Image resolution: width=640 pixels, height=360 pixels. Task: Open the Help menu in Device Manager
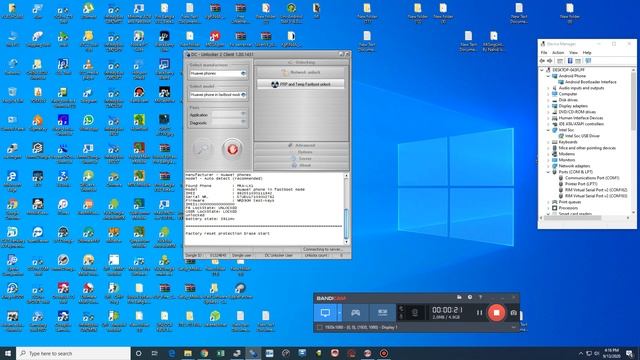587,53
